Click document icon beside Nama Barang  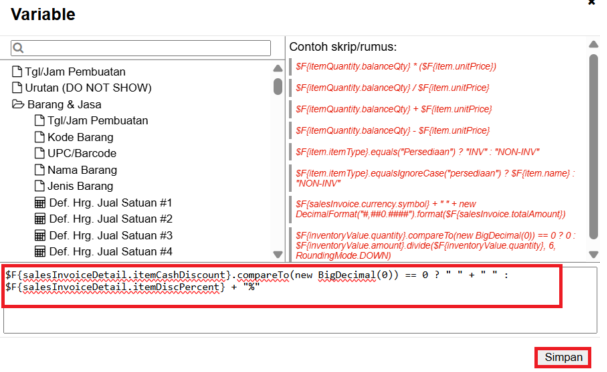(39, 170)
